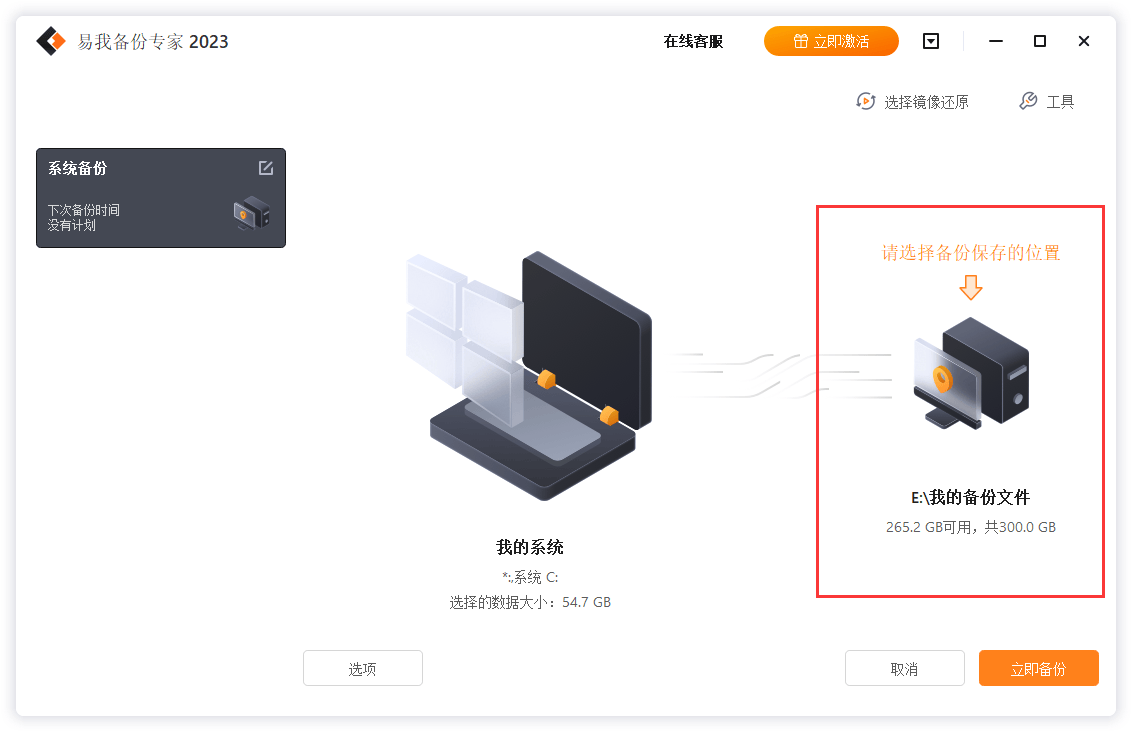Screen dimensions: 1132x732
Task: Click the 取消 button
Action: click(905, 668)
